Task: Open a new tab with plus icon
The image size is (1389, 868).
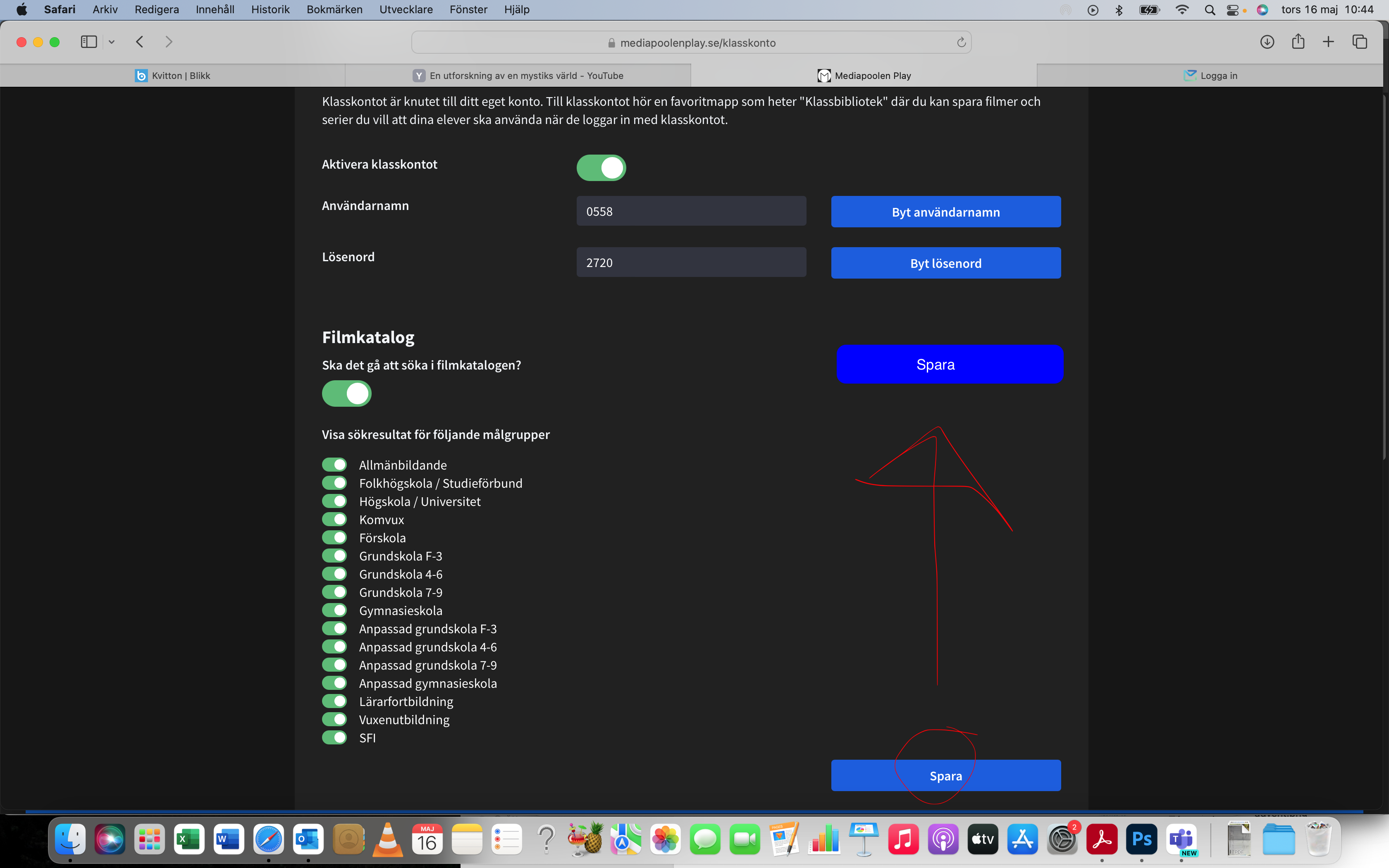Action: tap(1328, 42)
